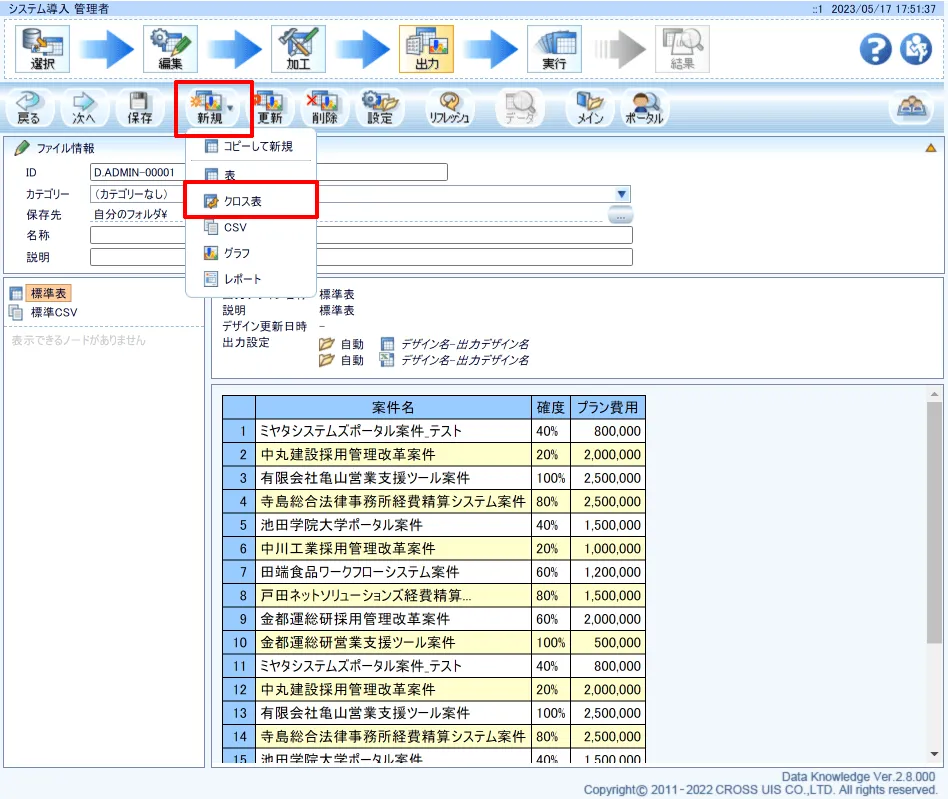
Task: Go to メイン from the toolbar
Action: [590, 107]
